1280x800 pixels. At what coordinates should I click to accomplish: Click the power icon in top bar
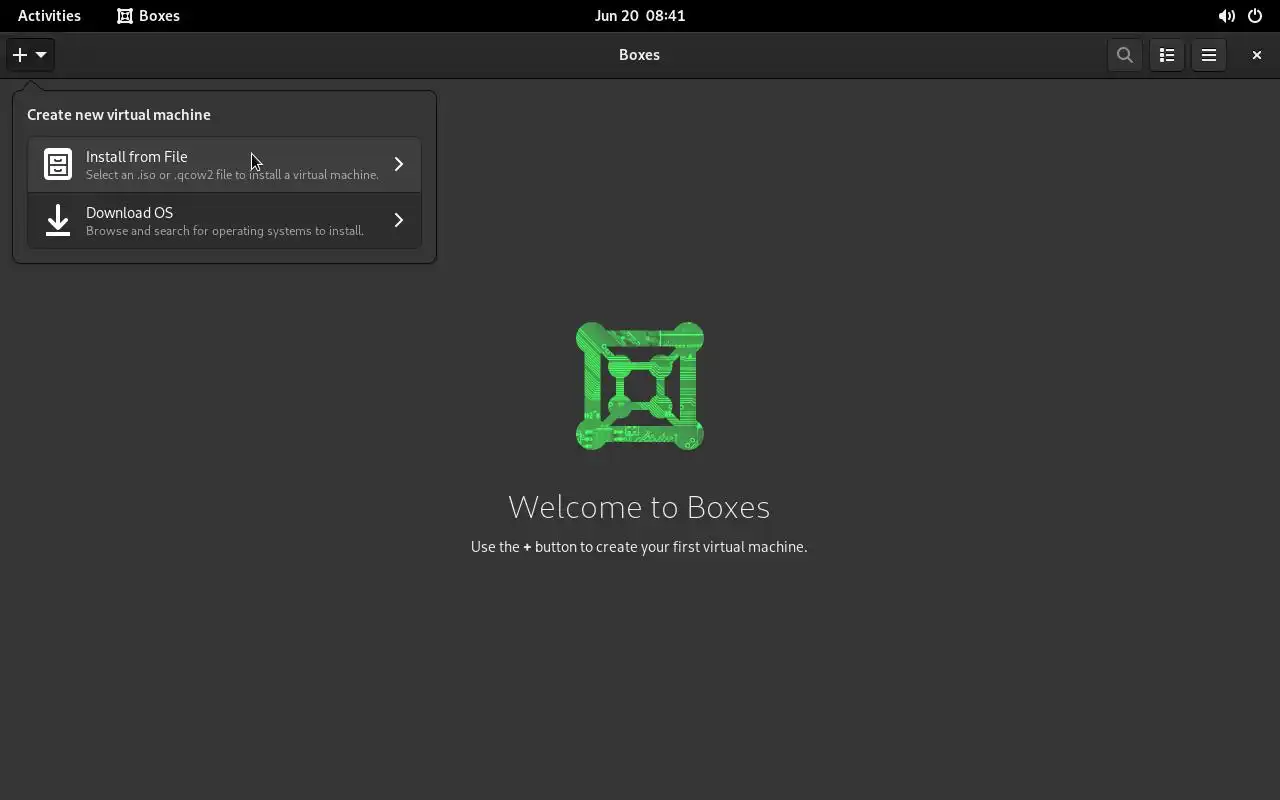click(x=1255, y=16)
